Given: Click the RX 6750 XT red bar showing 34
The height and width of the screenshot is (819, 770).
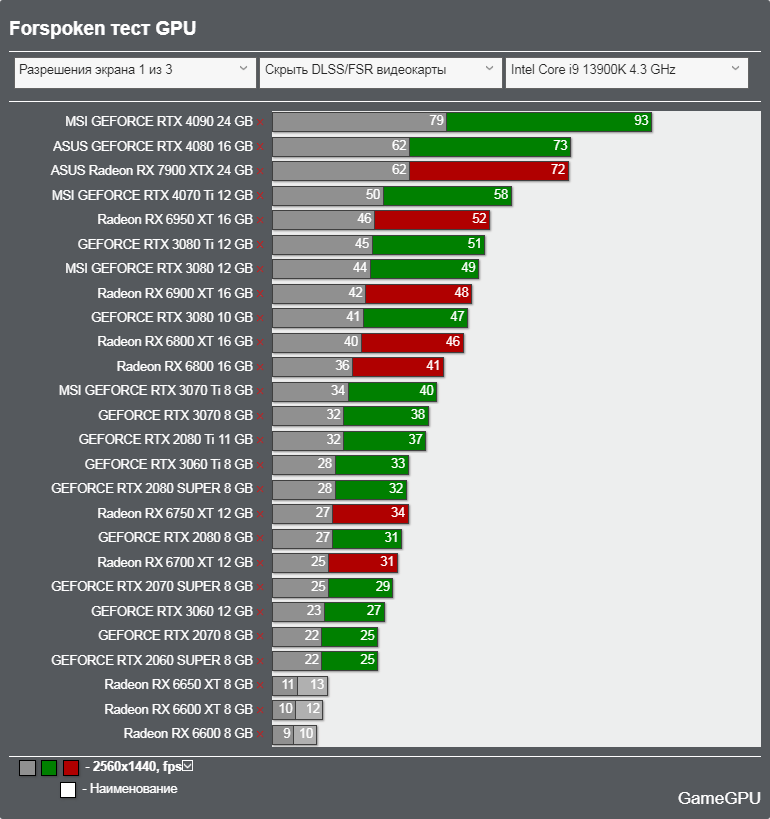Looking at the screenshot, I should (x=370, y=513).
